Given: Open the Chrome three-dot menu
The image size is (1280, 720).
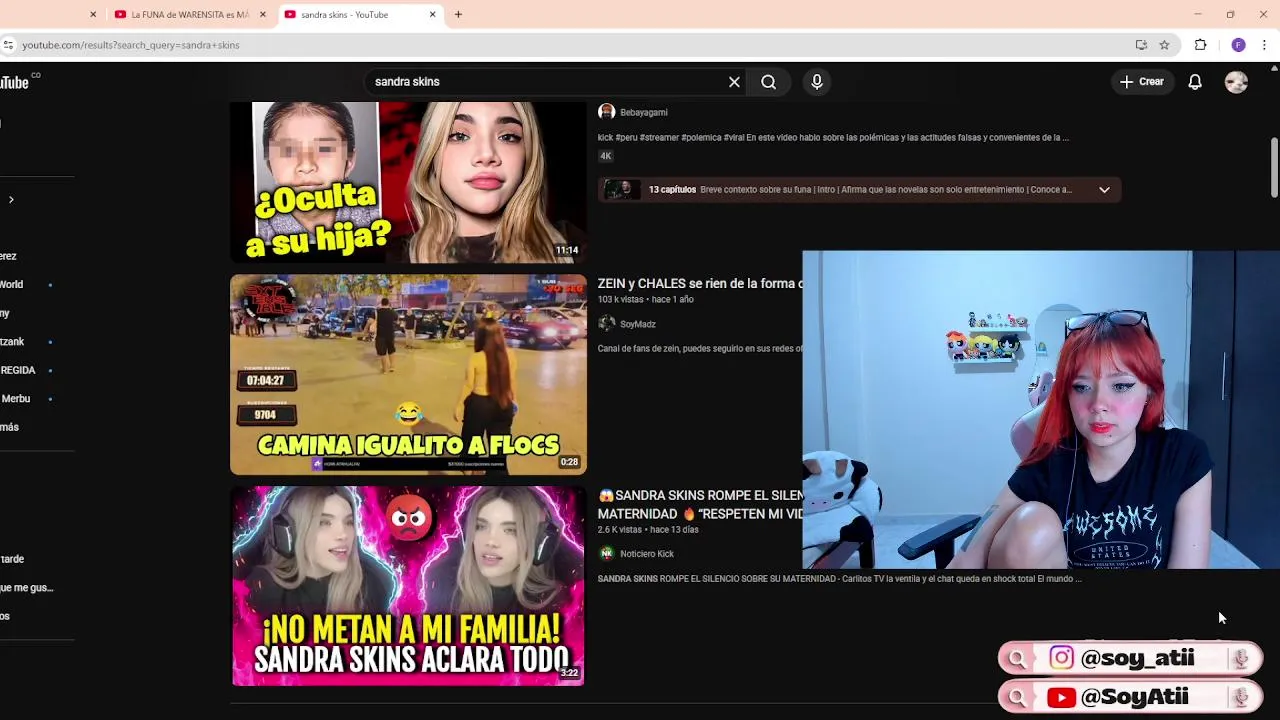Looking at the screenshot, I should coord(1265,45).
